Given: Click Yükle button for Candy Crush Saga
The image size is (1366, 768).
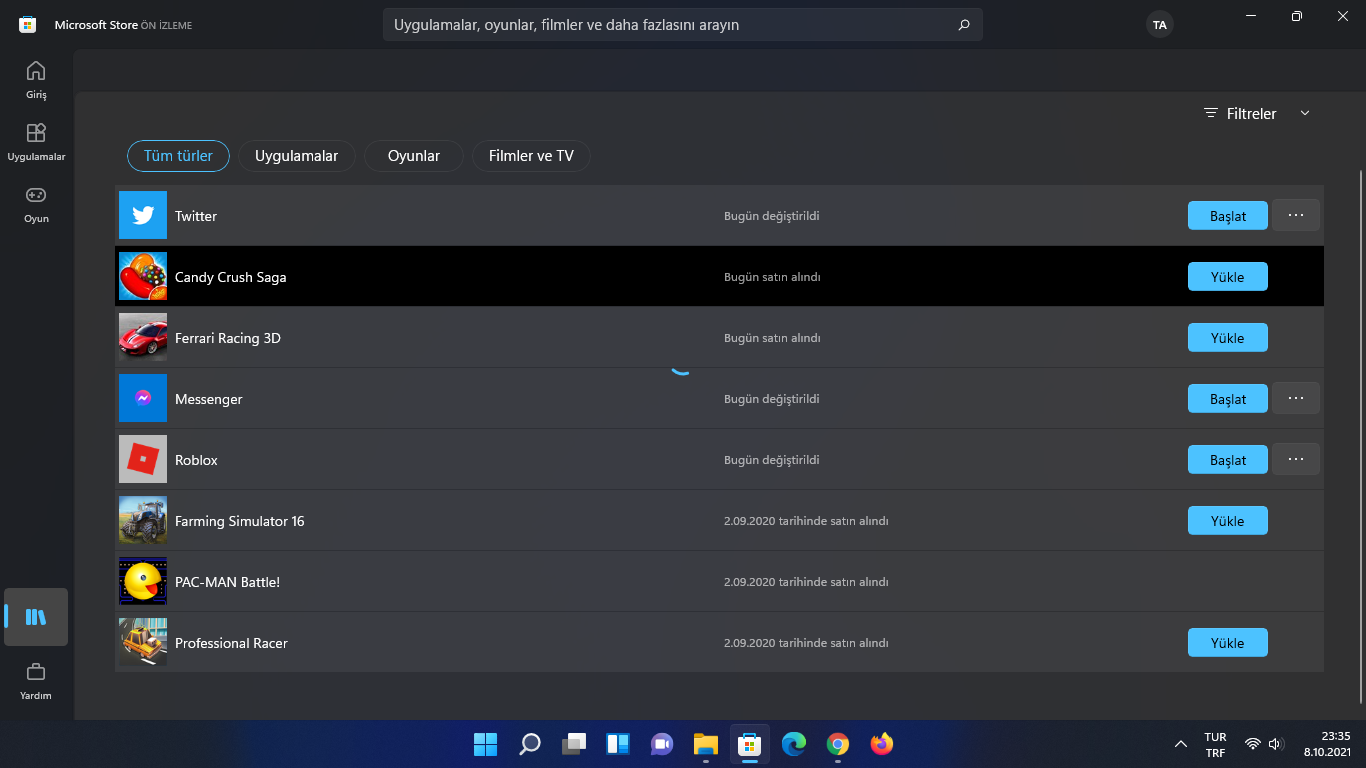Looking at the screenshot, I should pyautogui.click(x=1228, y=276).
